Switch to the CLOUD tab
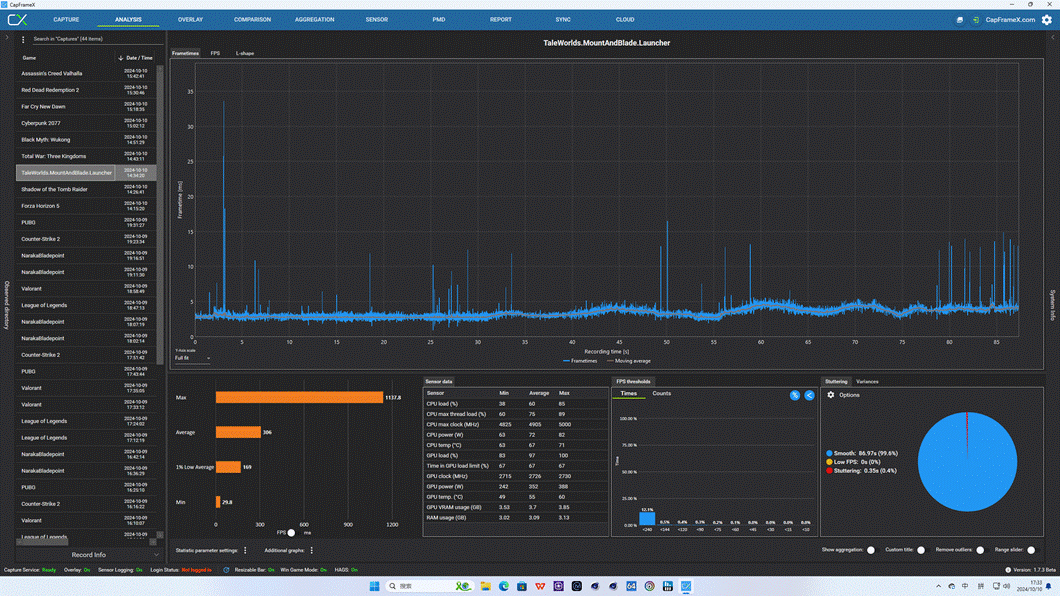 pos(625,20)
